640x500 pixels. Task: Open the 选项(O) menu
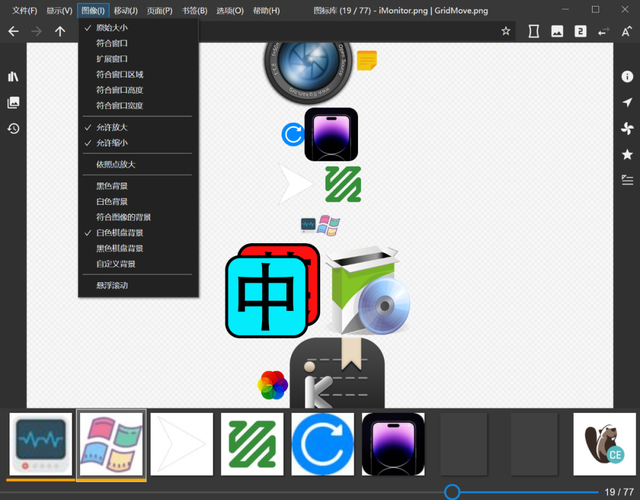point(230,11)
